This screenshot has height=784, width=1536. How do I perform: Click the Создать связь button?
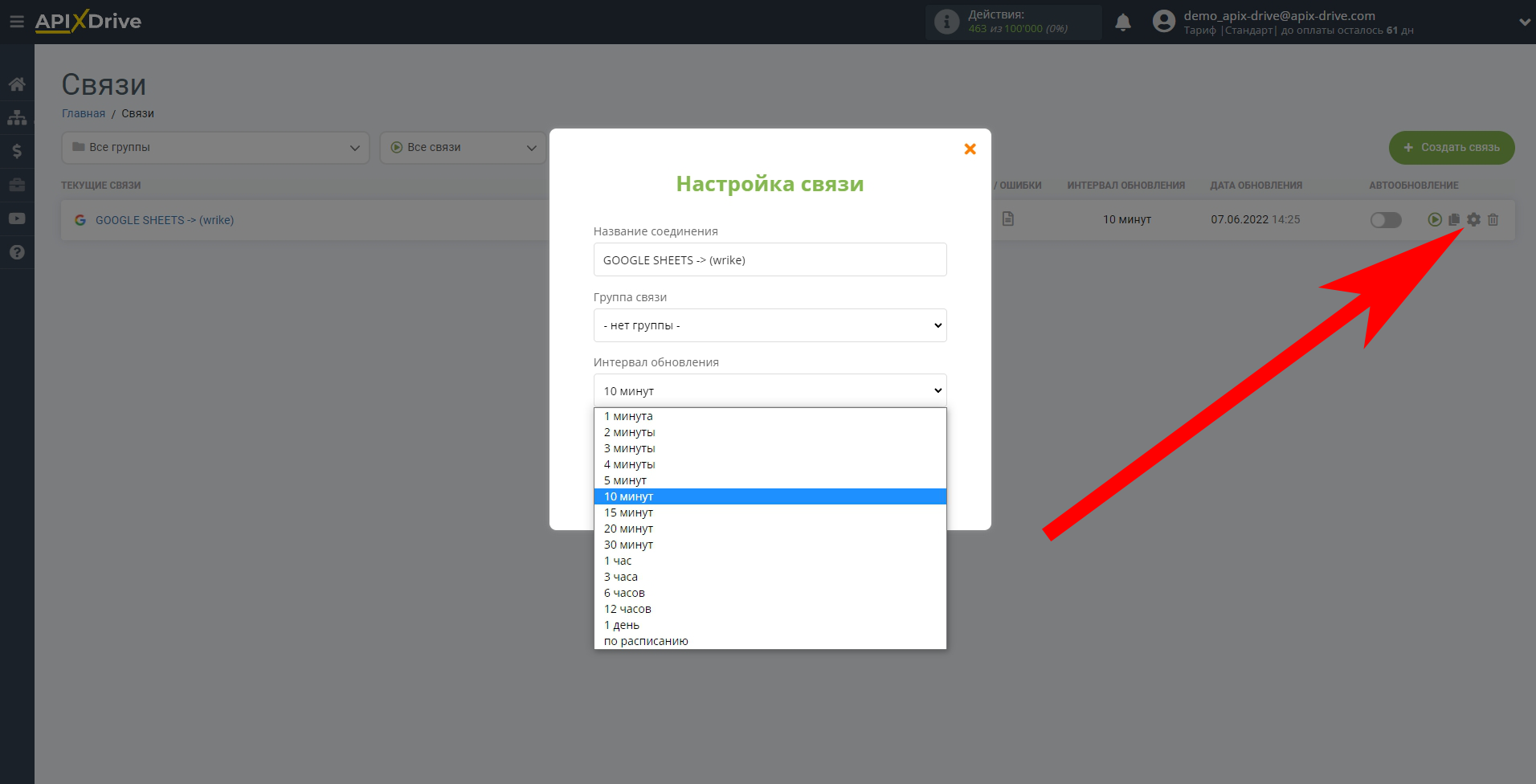click(1452, 148)
